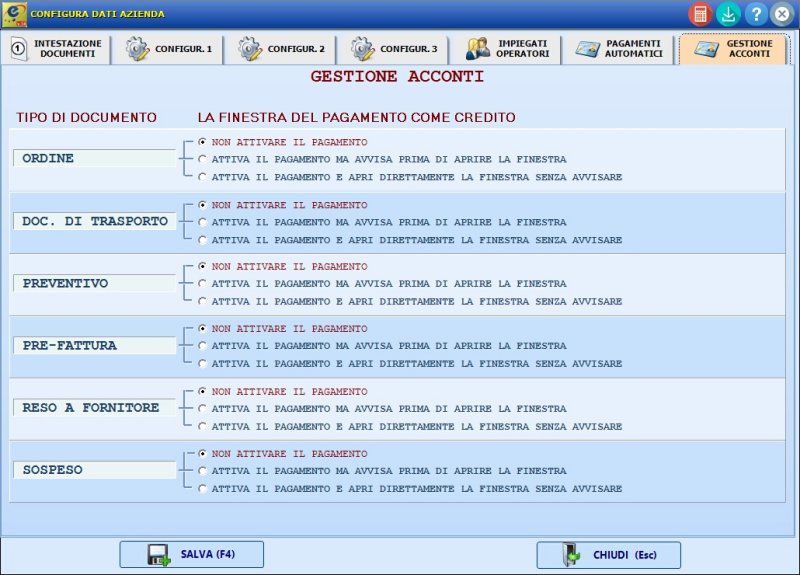Click the application logo in the title bar

click(x=14, y=14)
